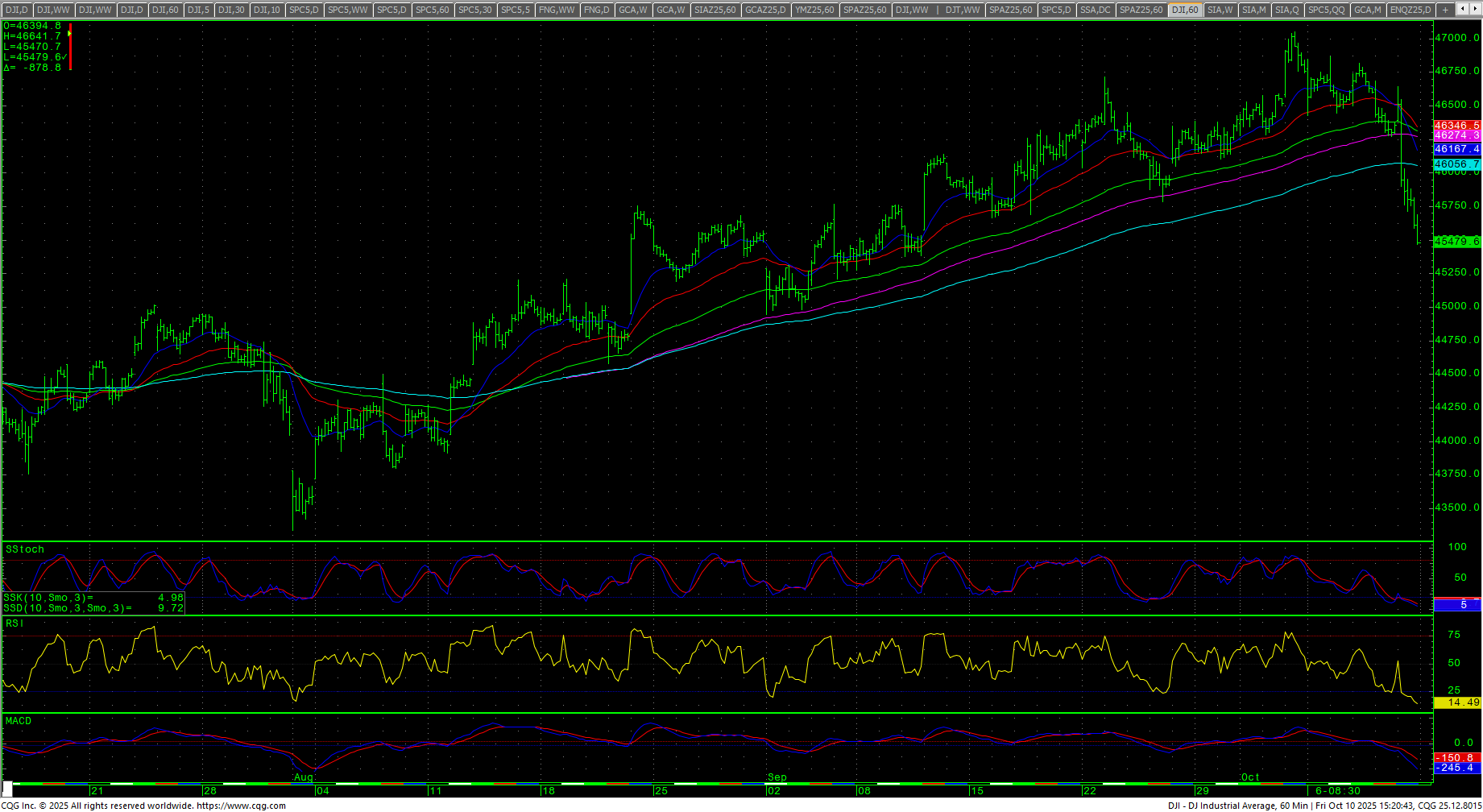Switch to the FNG,WW tab

click(x=557, y=10)
